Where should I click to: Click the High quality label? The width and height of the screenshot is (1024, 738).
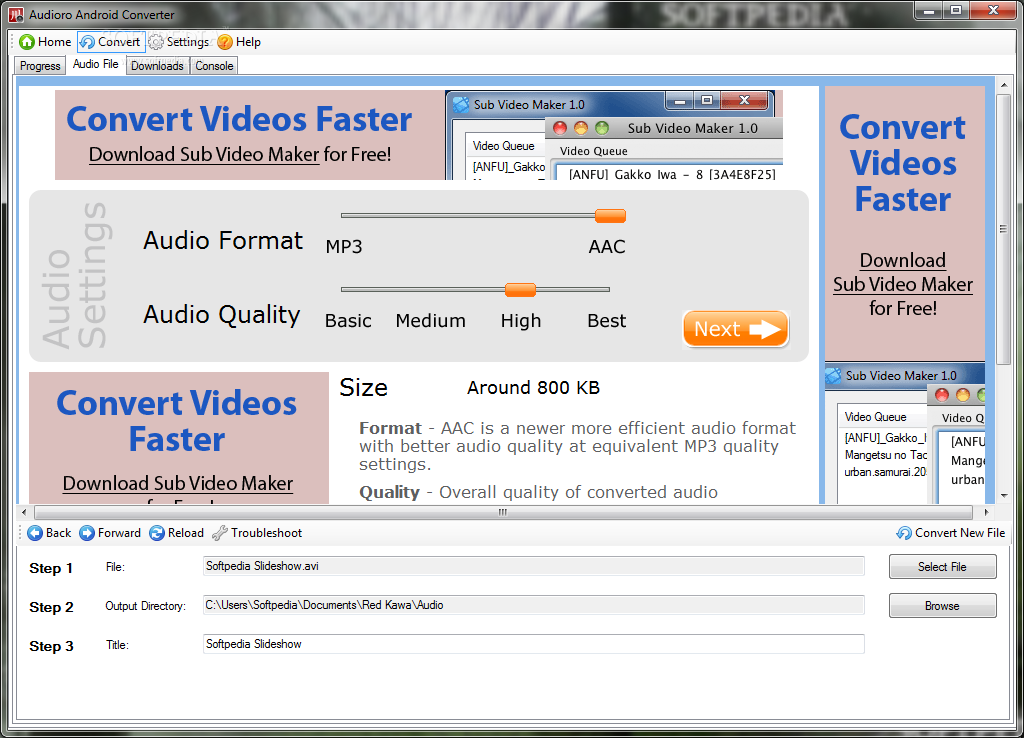[520, 321]
